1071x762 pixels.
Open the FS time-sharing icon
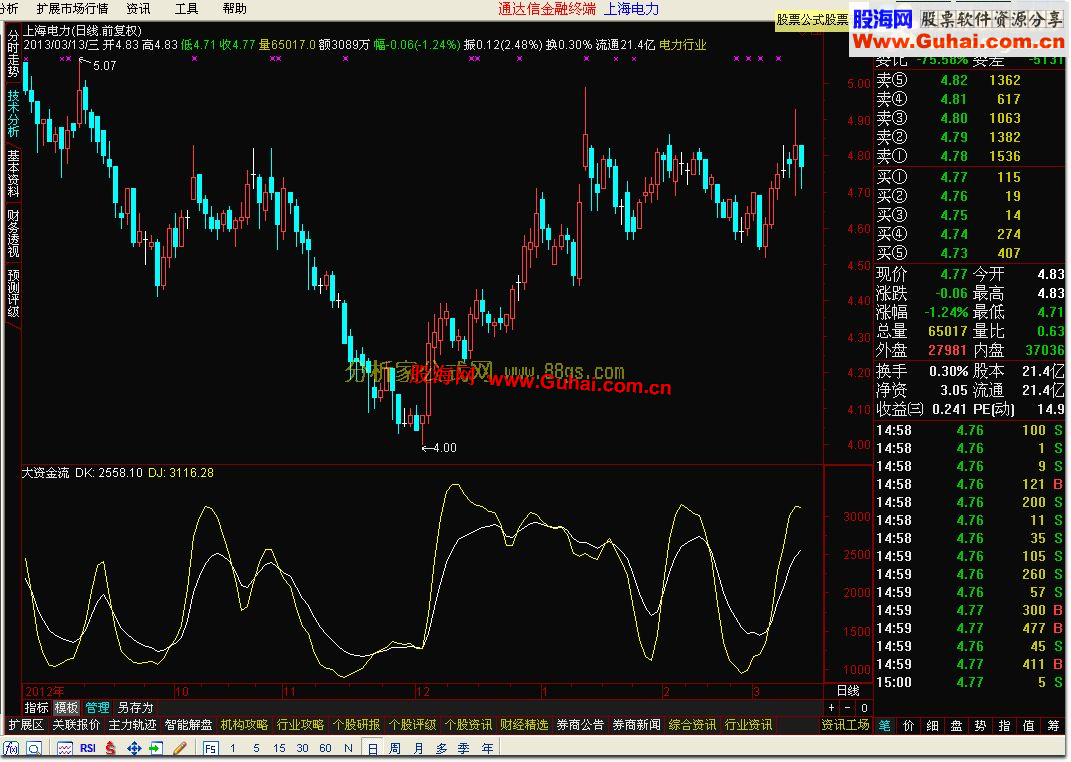click(x=210, y=748)
